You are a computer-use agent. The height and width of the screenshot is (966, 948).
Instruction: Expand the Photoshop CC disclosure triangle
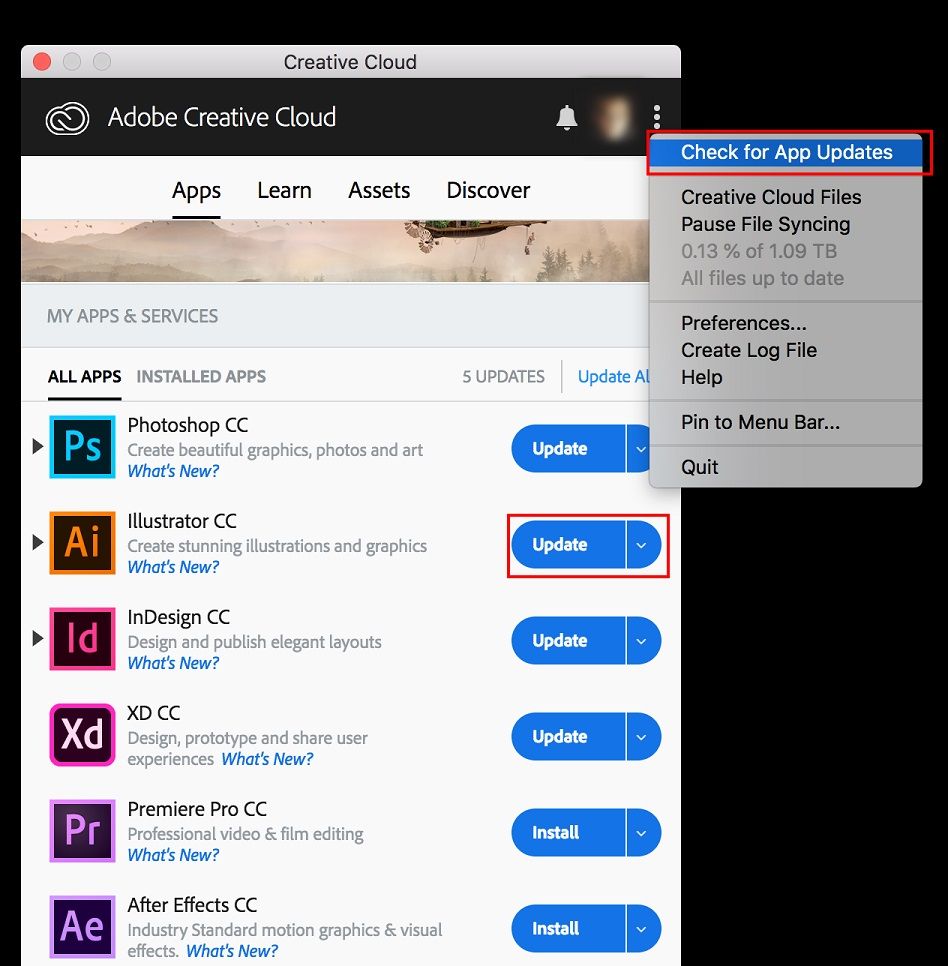(38, 446)
